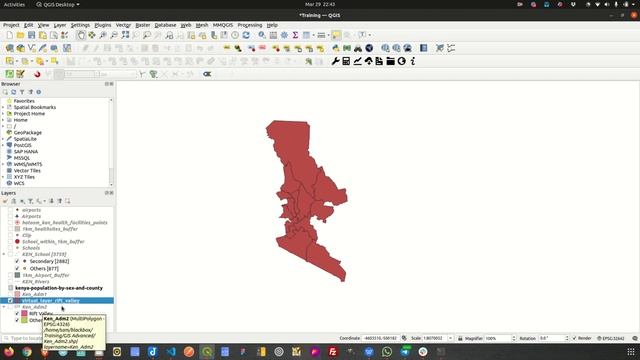
Task: Click the Coordinate input field
Action: point(380,338)
